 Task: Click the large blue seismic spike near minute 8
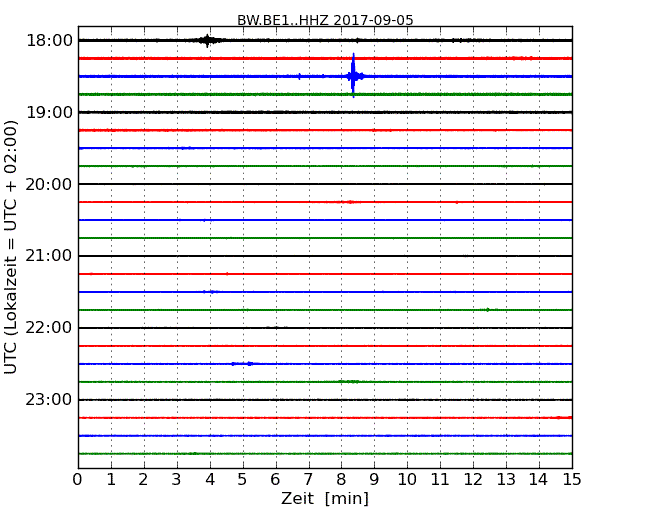353,75
